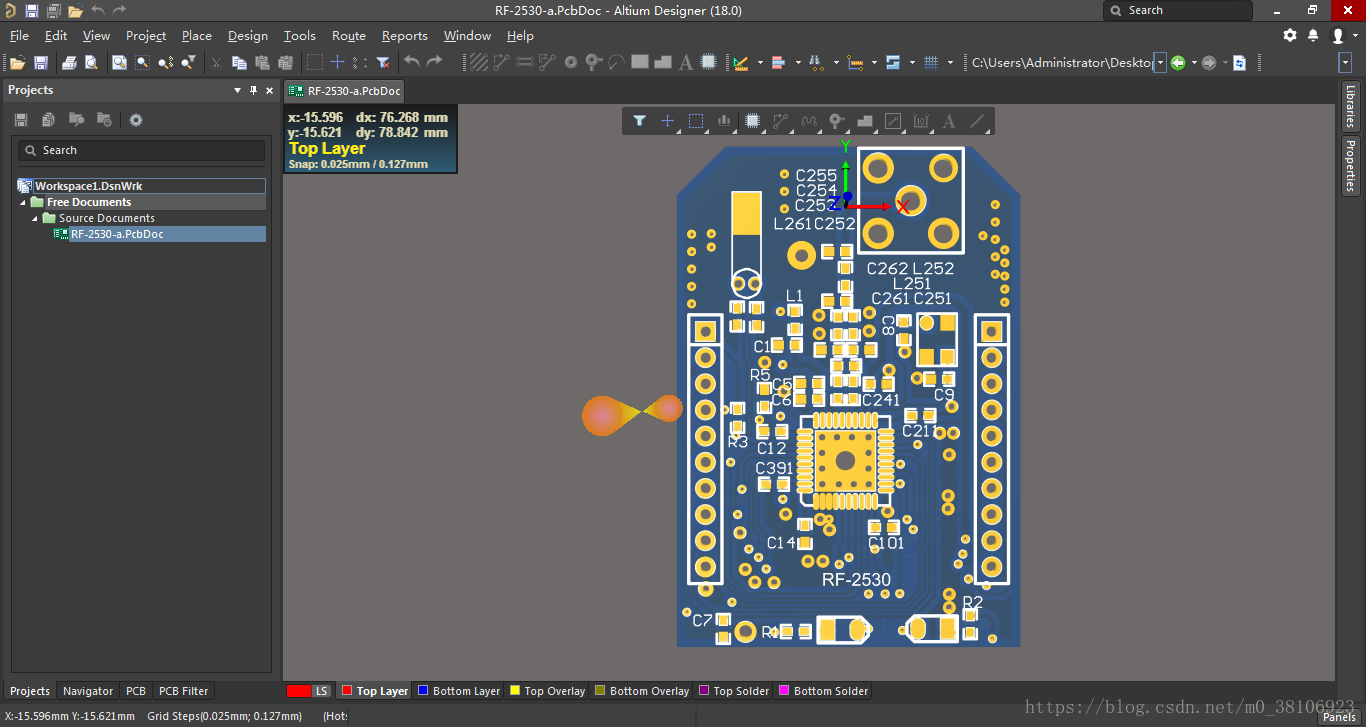Image resolution: width=1366 pixels, height=727 pixels.
Task: Select Place String text A icon
Action: coord(686,62)
